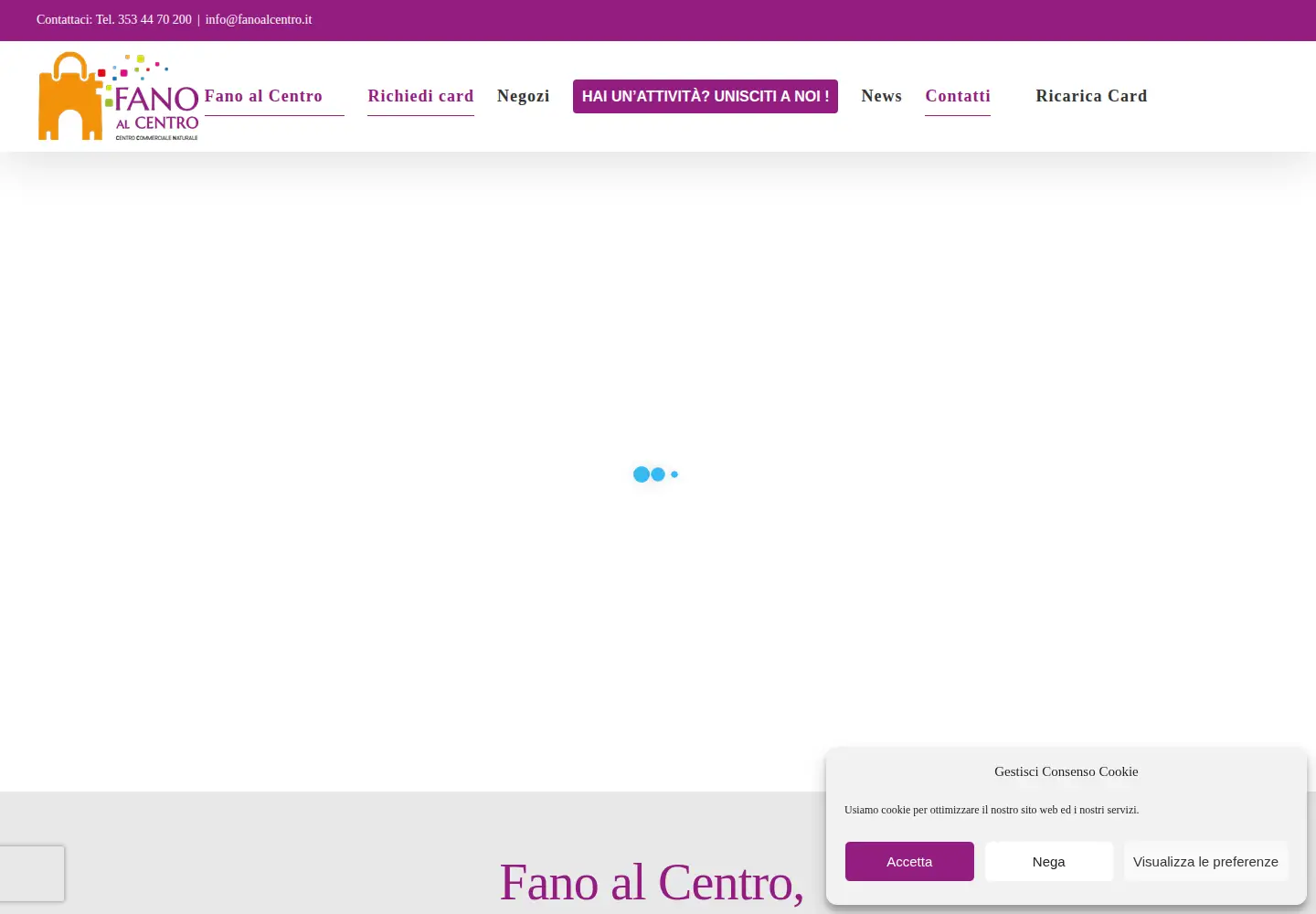This screenshot has width=1316, height=914.
Task: Open the Contatti menu item
Action: click(x=958, y=96)
